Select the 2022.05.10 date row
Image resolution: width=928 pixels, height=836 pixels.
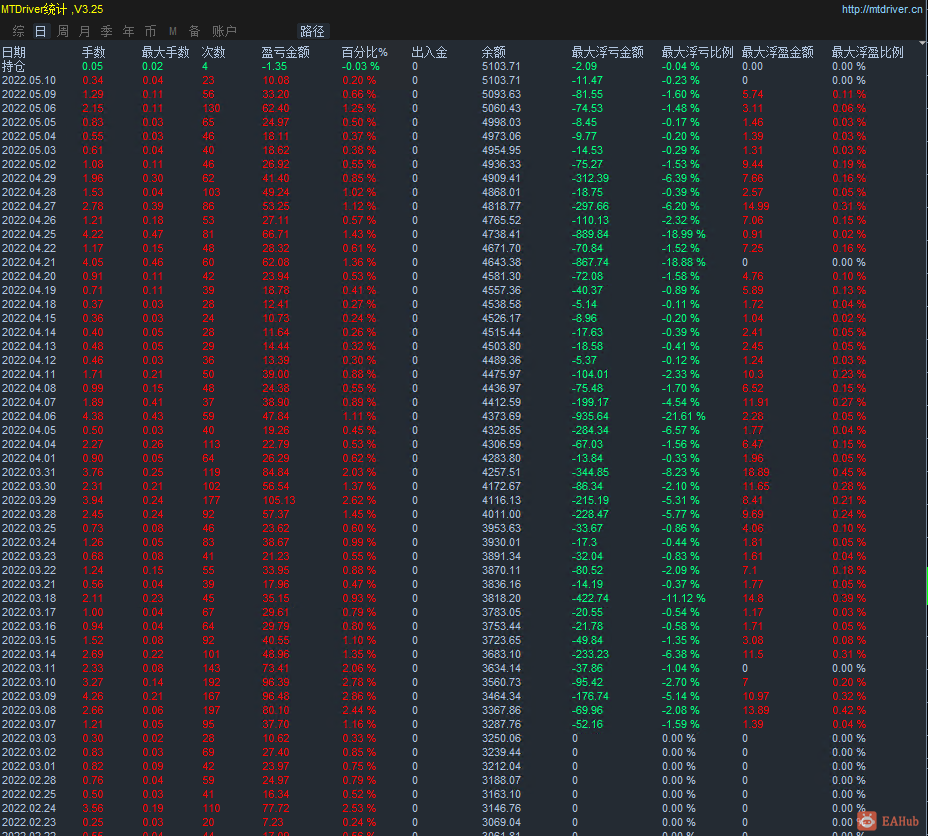(x=29, y=80)
